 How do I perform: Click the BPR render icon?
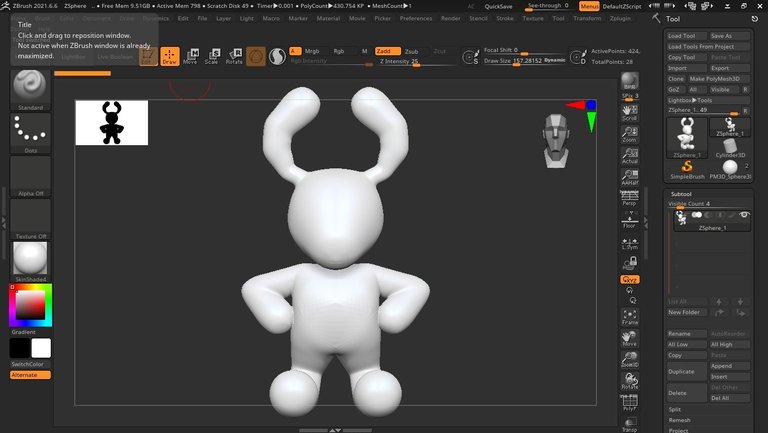(x=629, y=81)
